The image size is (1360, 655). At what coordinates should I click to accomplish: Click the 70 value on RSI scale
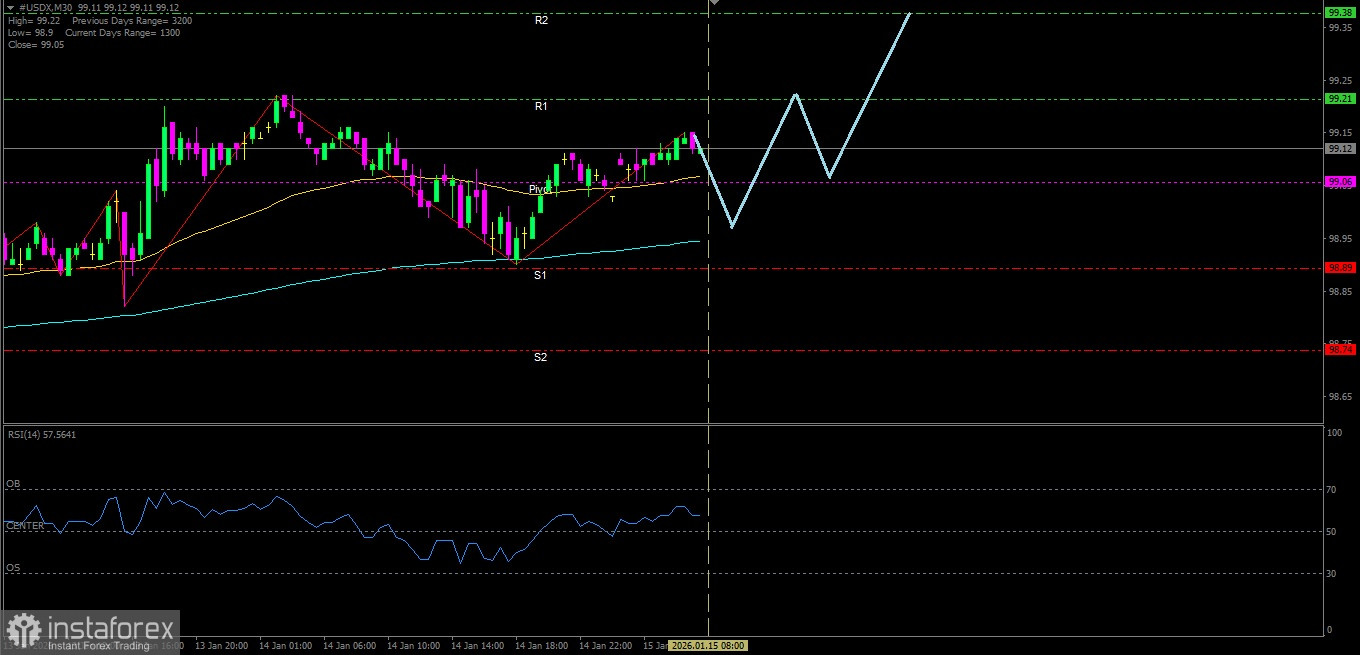(1332, 490)
